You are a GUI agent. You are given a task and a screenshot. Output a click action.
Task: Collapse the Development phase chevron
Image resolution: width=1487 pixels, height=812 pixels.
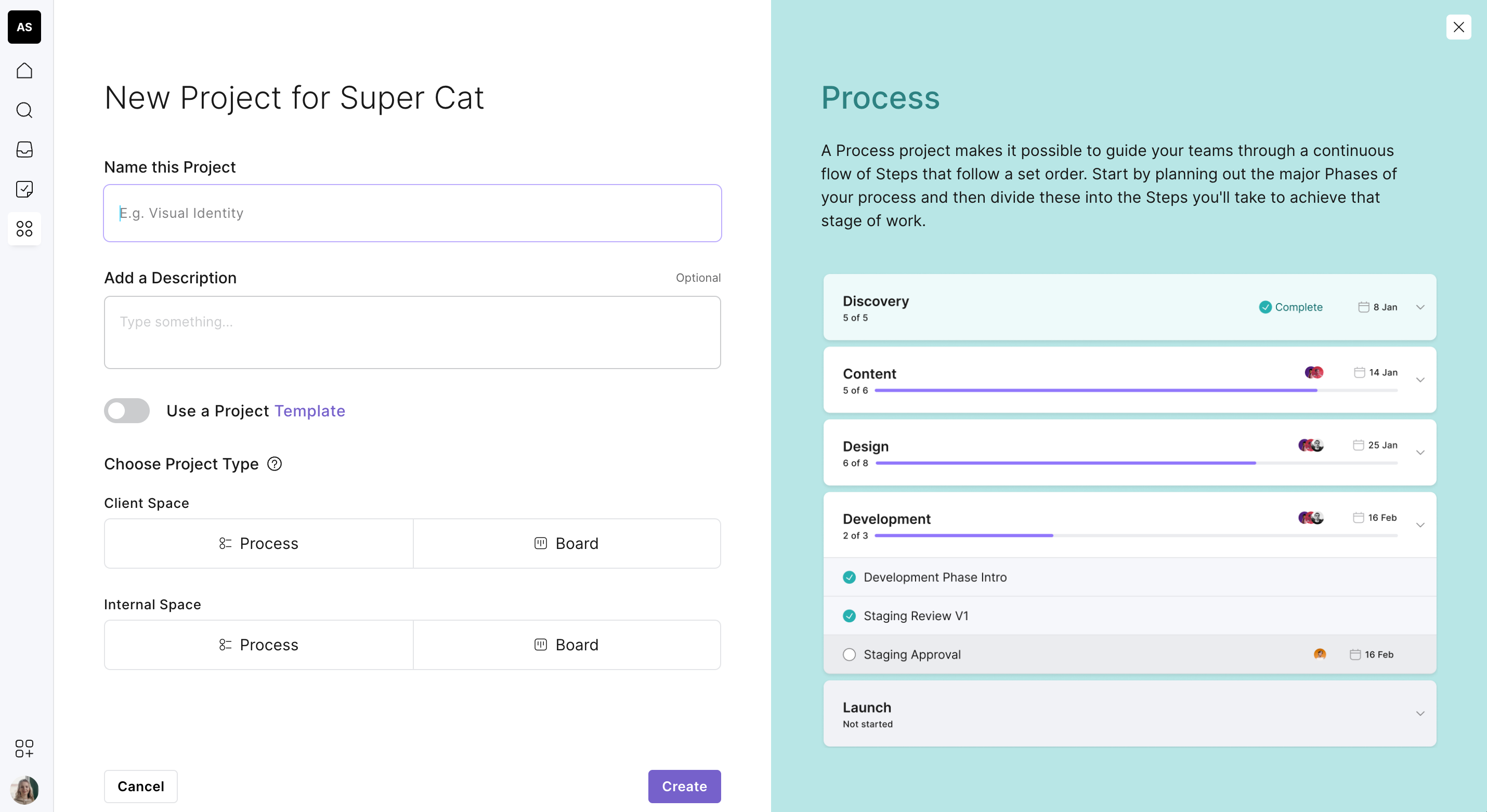1420,525
